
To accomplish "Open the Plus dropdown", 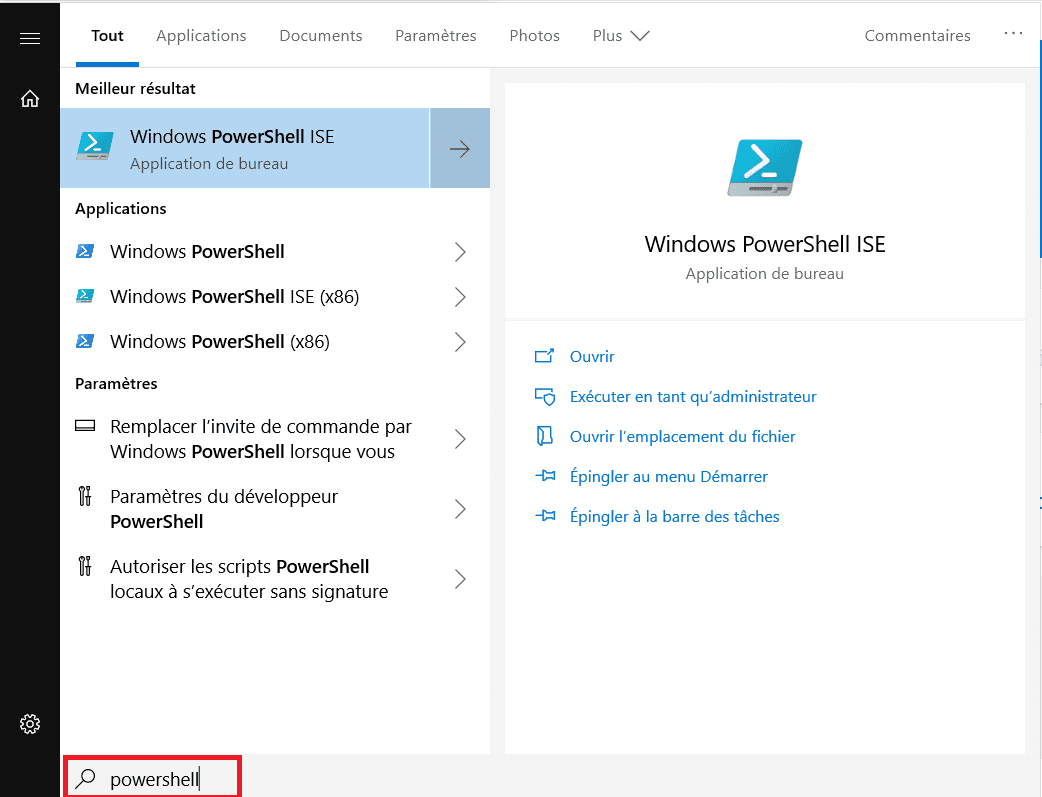I will (621, 35).
